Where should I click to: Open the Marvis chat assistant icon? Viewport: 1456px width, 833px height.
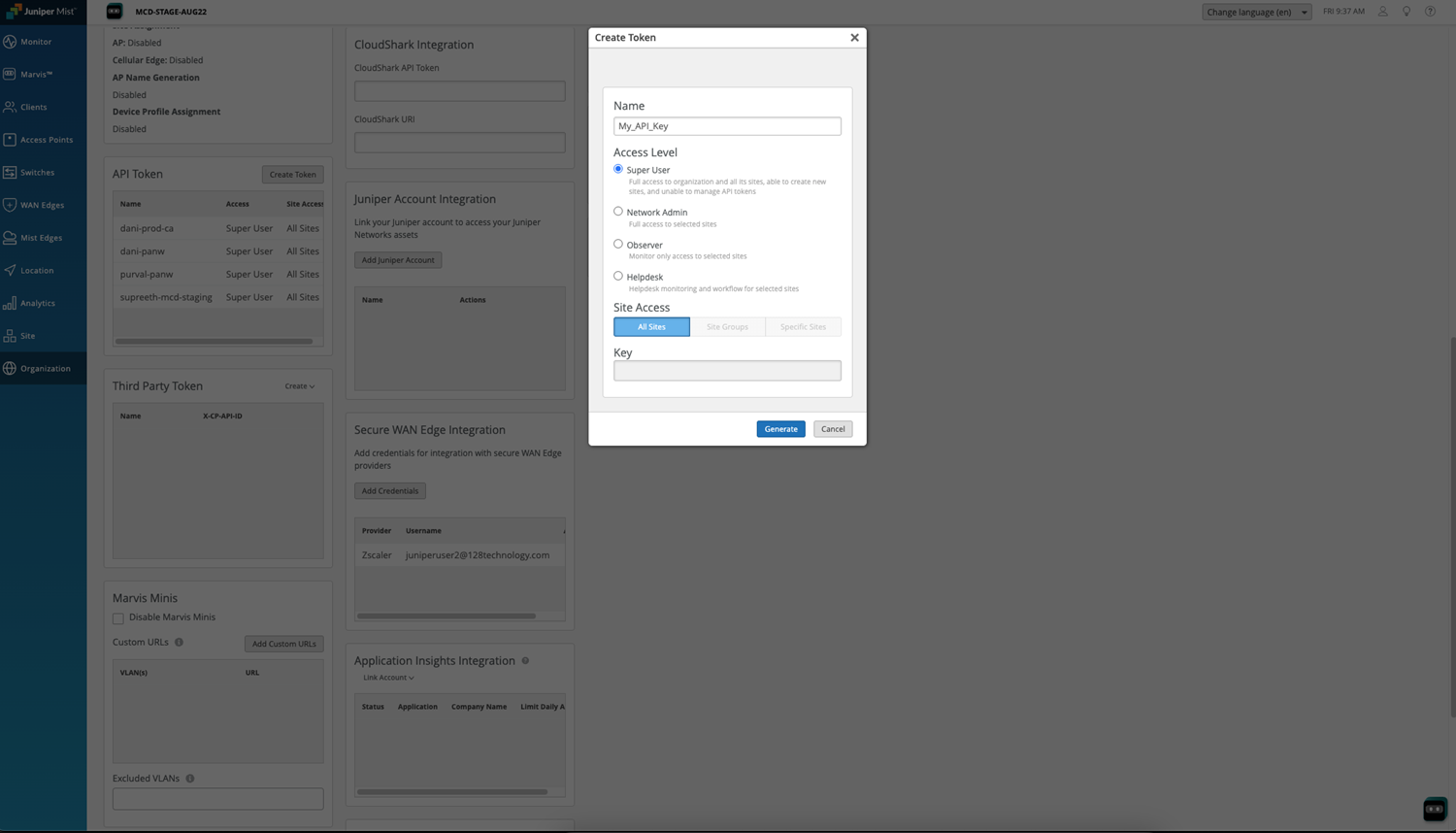click(x=1435, y=809)
